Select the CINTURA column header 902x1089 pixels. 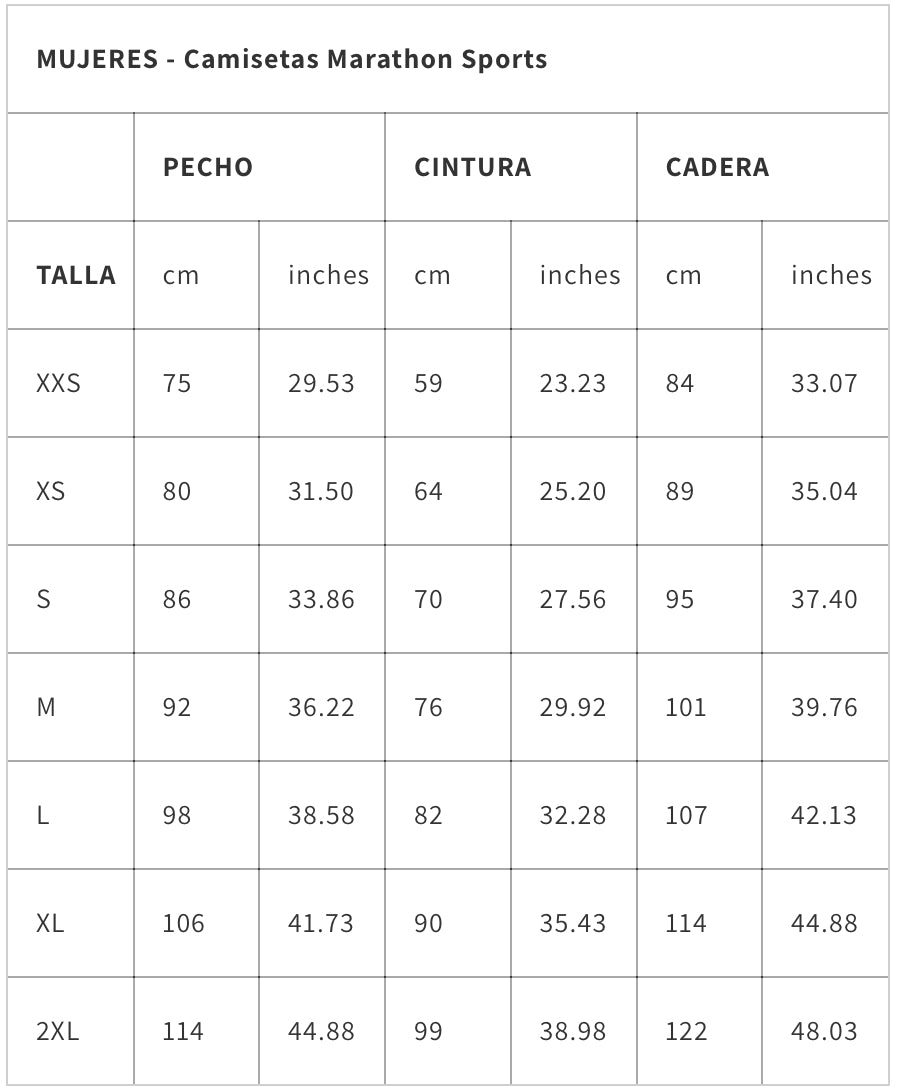pyautogui.click(x=472, y=167)
